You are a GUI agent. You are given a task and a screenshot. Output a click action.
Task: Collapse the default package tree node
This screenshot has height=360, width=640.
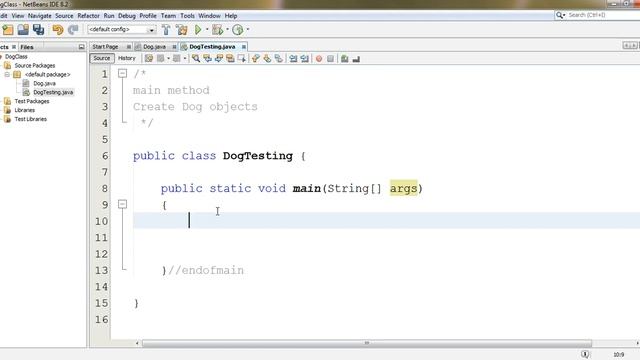click(x=7, y=74)
